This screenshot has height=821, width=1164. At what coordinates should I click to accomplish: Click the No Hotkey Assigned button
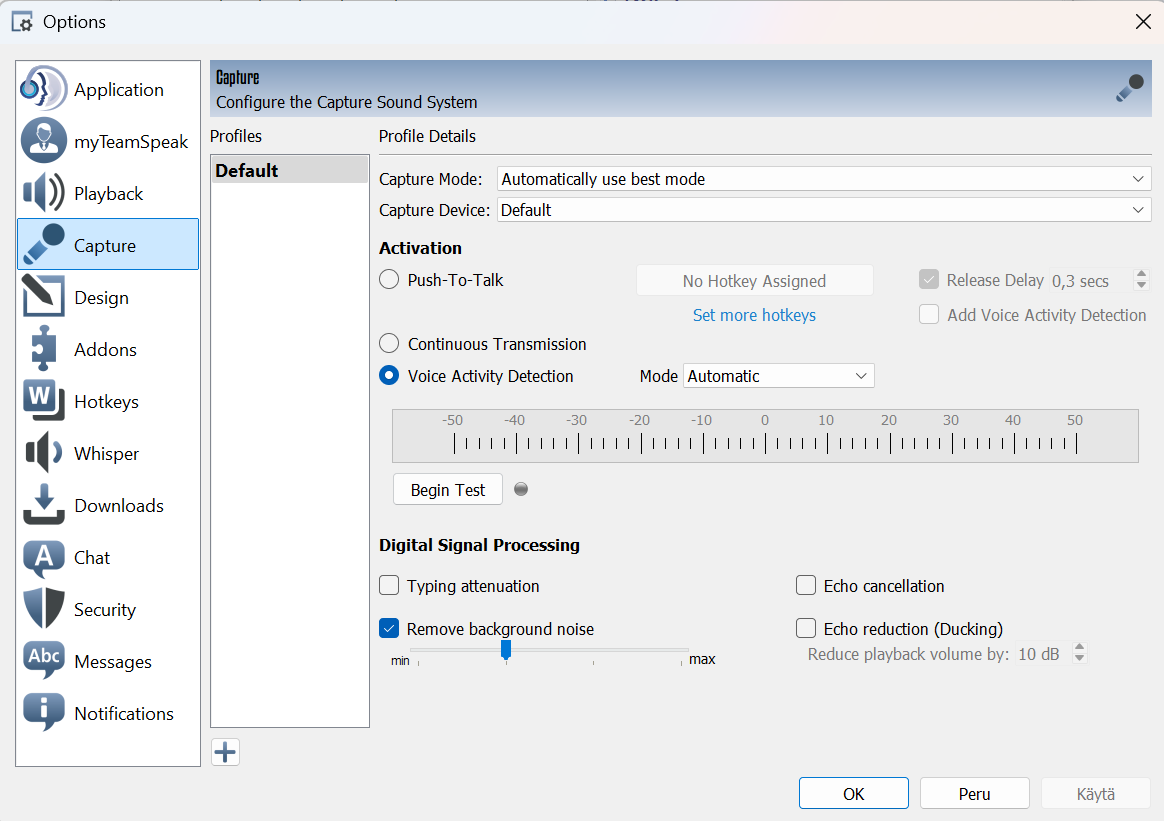(754, 281)
